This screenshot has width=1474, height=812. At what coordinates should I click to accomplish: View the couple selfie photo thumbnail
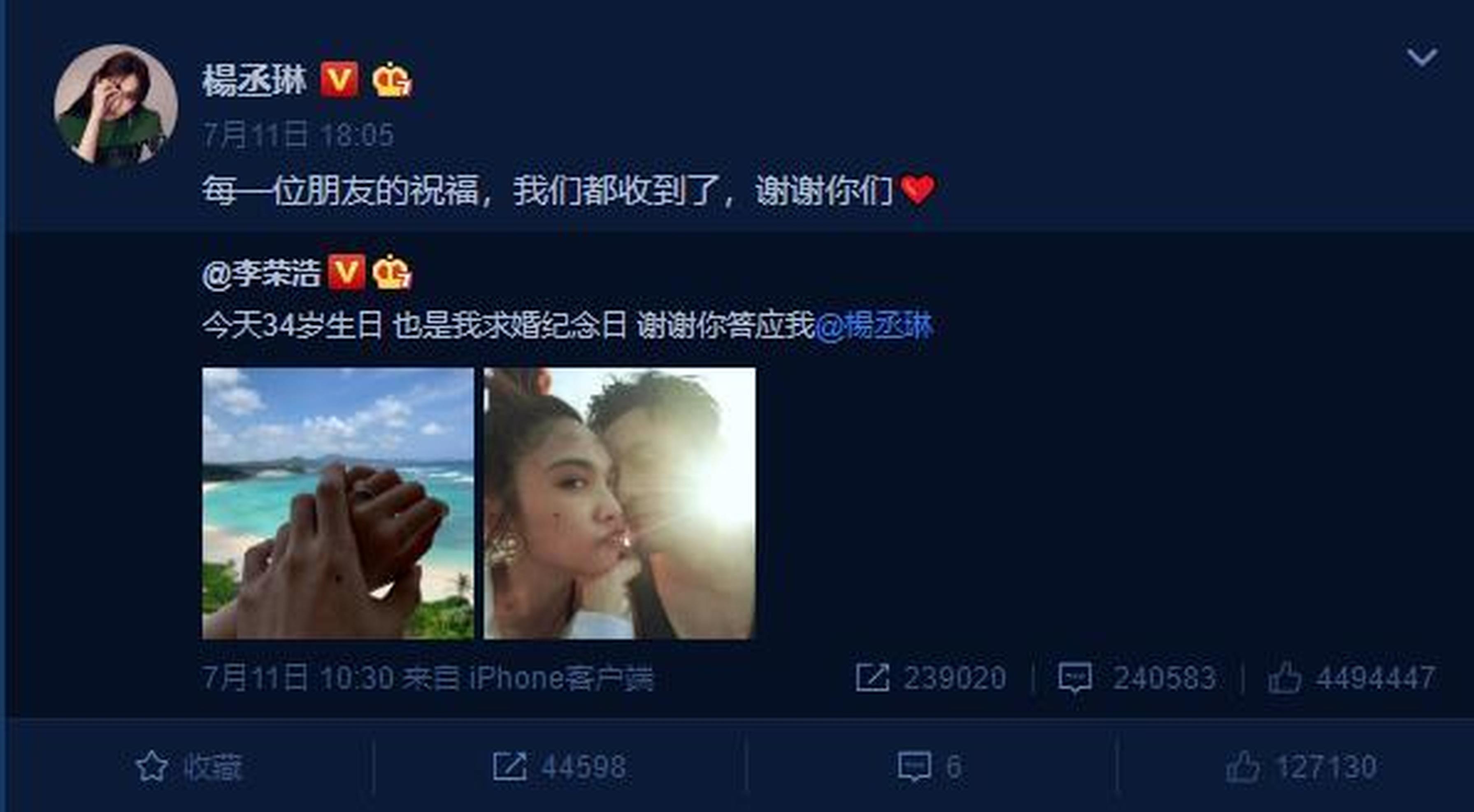[620, 503]
